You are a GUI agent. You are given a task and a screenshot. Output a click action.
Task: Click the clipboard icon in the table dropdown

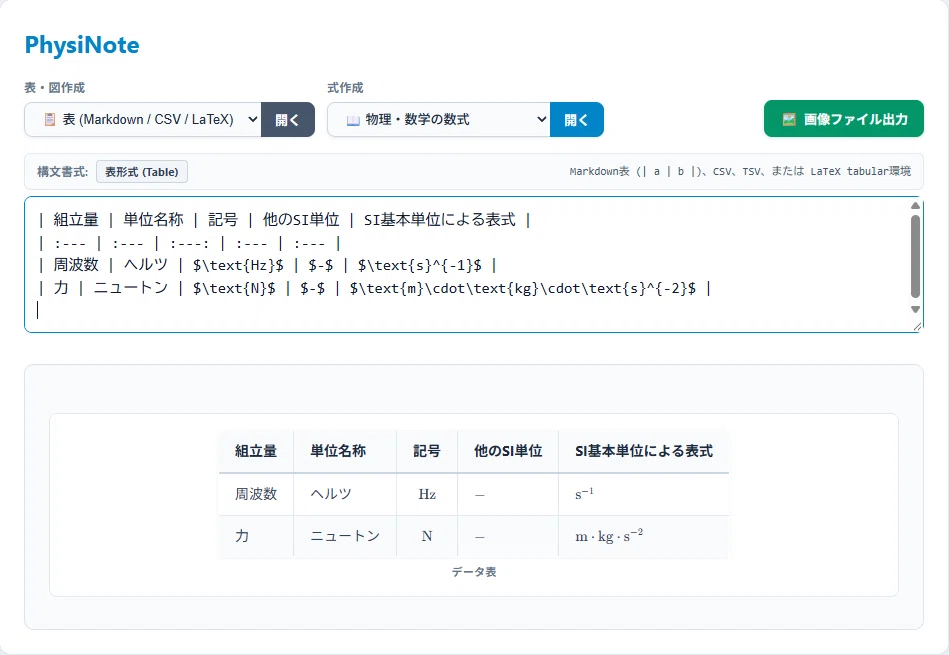tap(50, 119)
